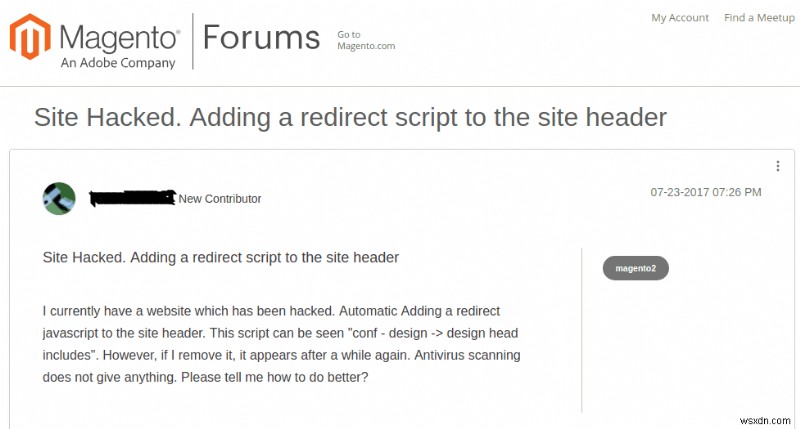The height and width of the screenshot is (429, 800).
Task: Open the post options three-dot menu
Action: tap(778, 166)
